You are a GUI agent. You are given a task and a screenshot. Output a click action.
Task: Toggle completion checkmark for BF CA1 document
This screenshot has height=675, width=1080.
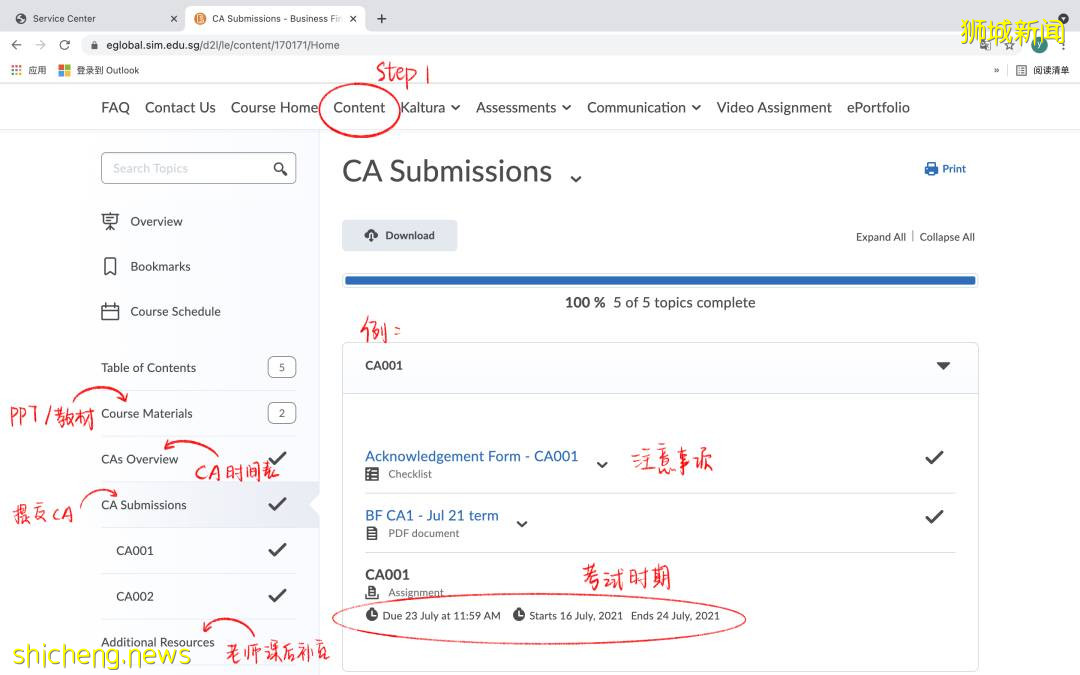(x=934, y=517)
